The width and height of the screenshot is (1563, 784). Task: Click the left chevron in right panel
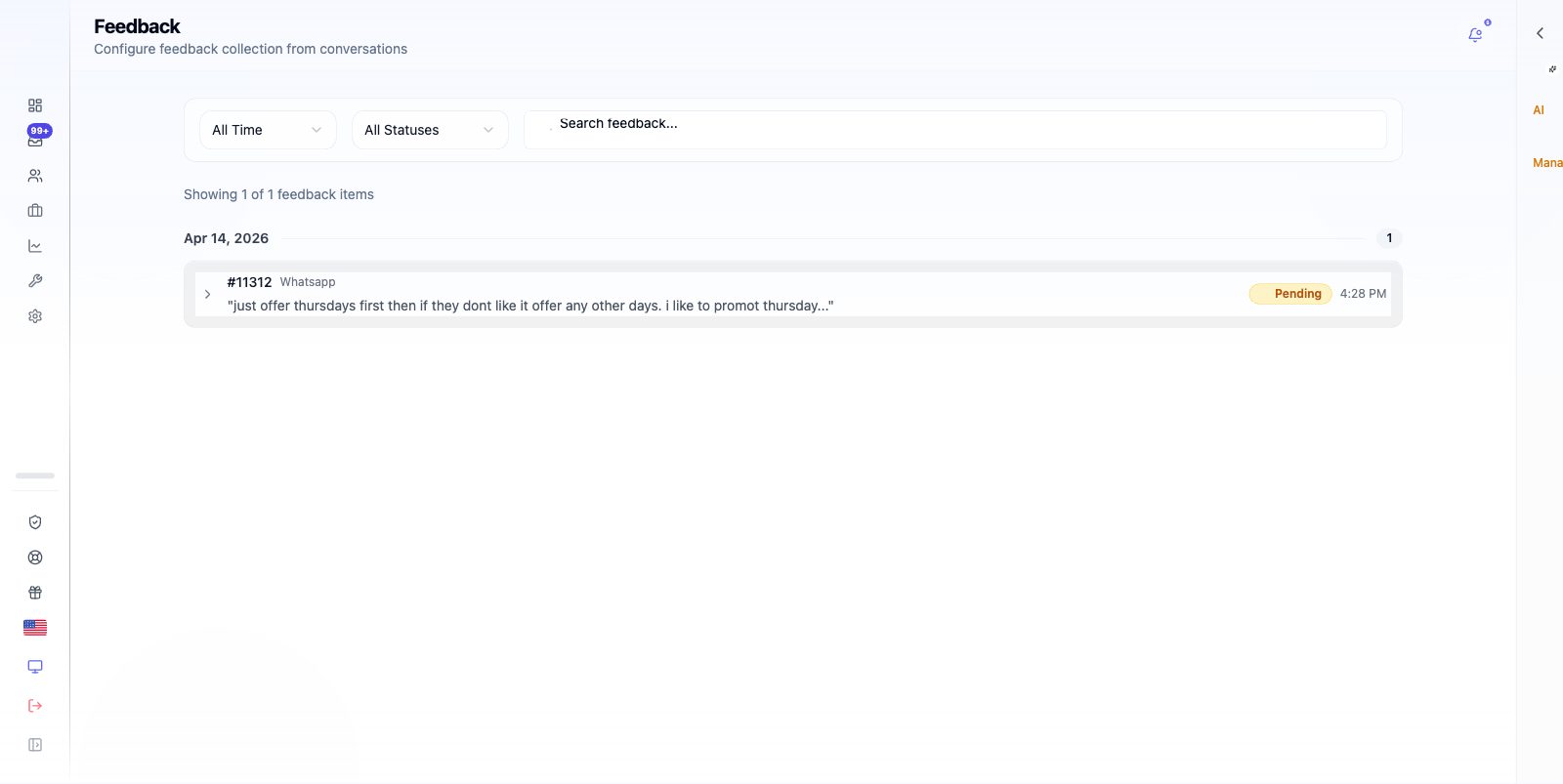point(1540,33)
